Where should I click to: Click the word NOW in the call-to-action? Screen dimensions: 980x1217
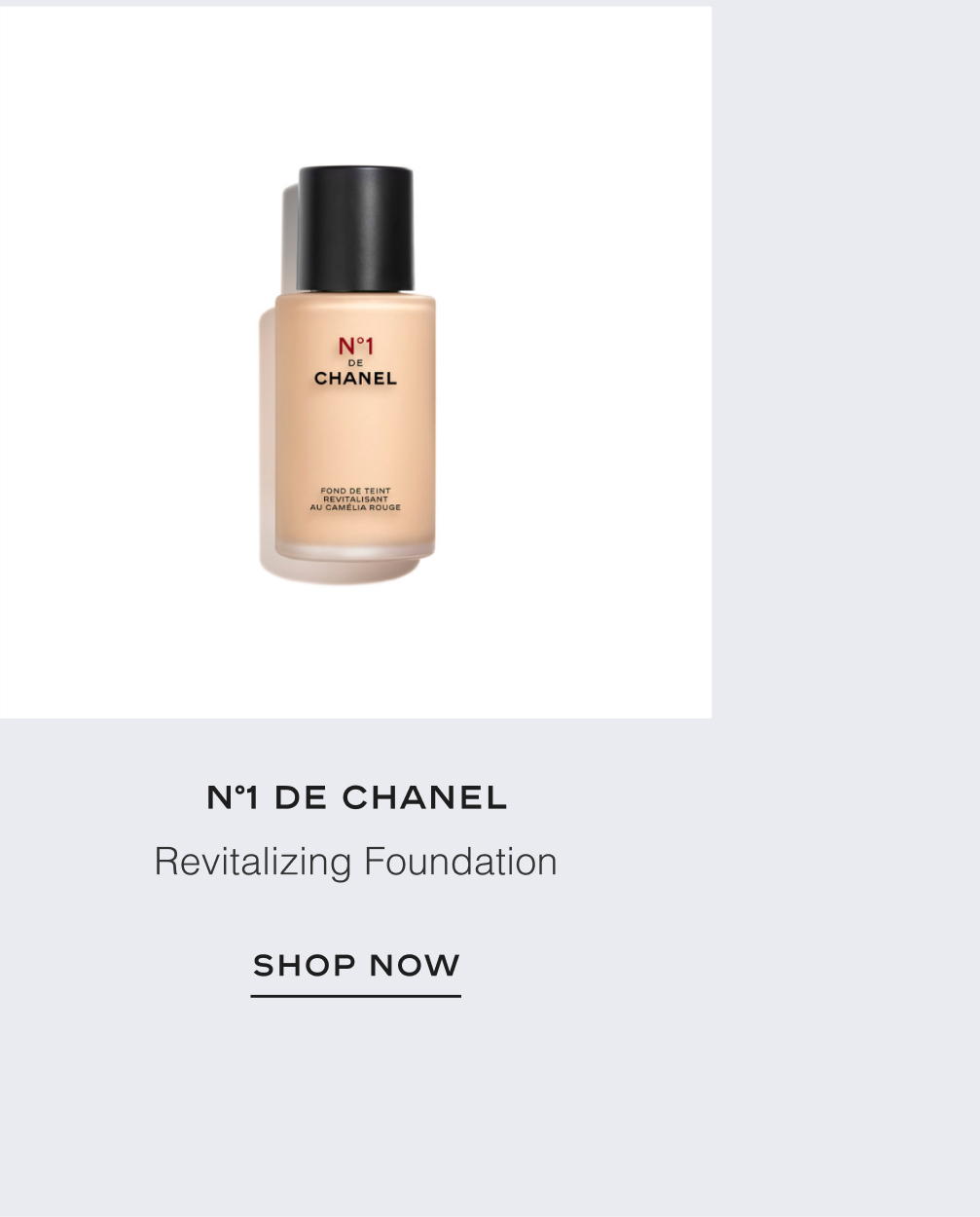(x=415, y=965)
